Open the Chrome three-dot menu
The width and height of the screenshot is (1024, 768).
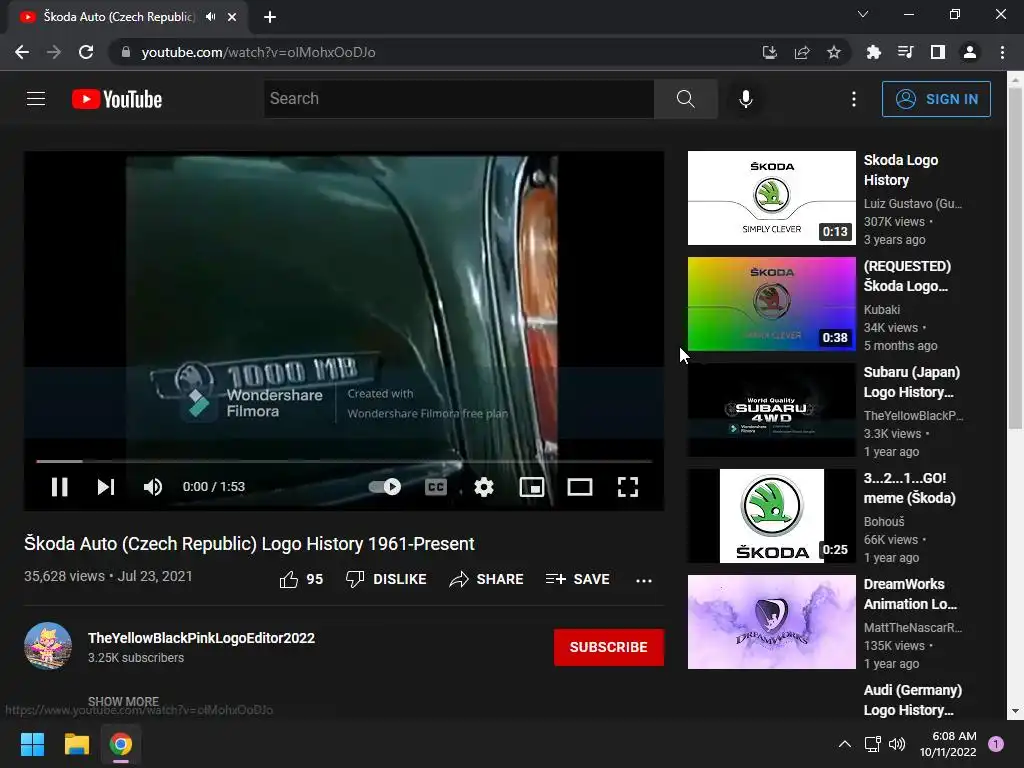coord(1002,52)
